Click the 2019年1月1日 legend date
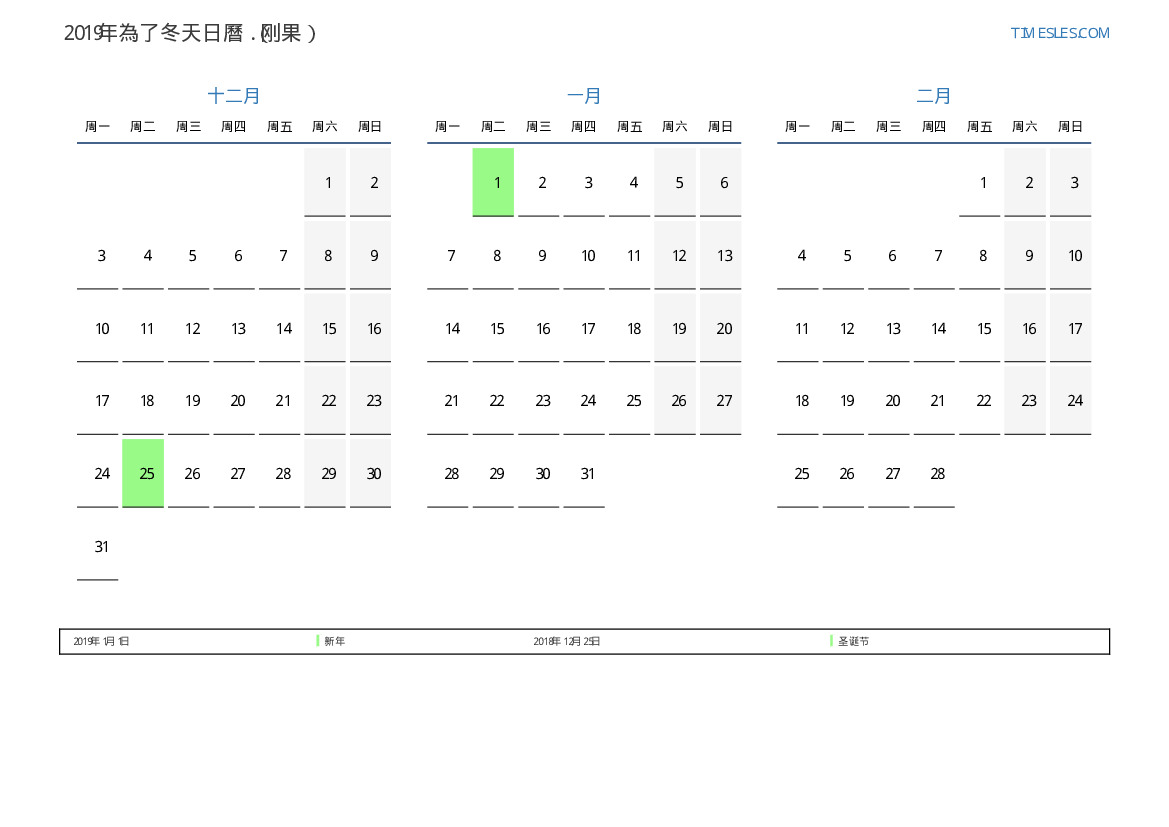Image resolution: width=1169 pixels, height=827 pixels. coord(101,641)
